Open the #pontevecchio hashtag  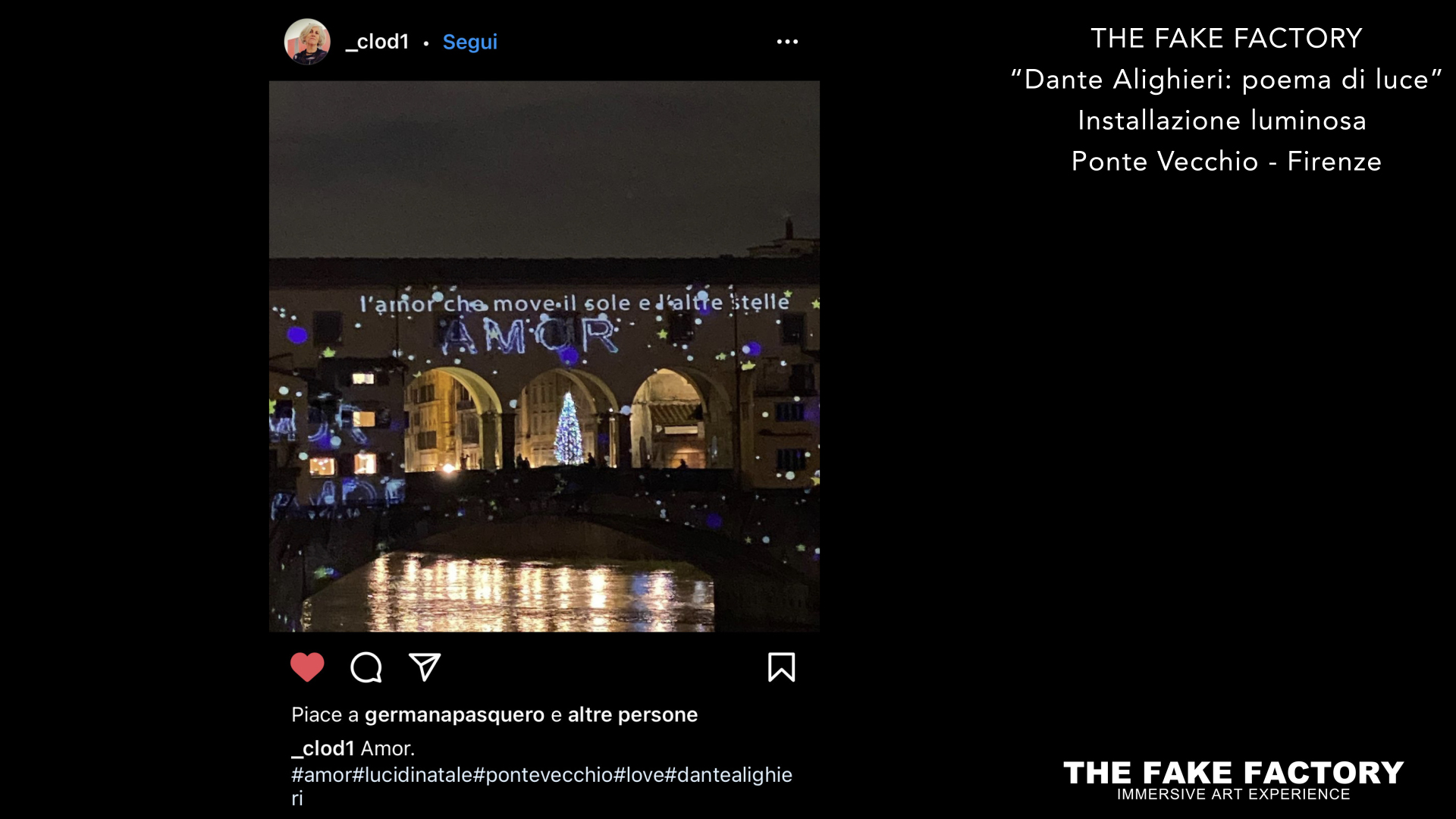tap(543, 775)
